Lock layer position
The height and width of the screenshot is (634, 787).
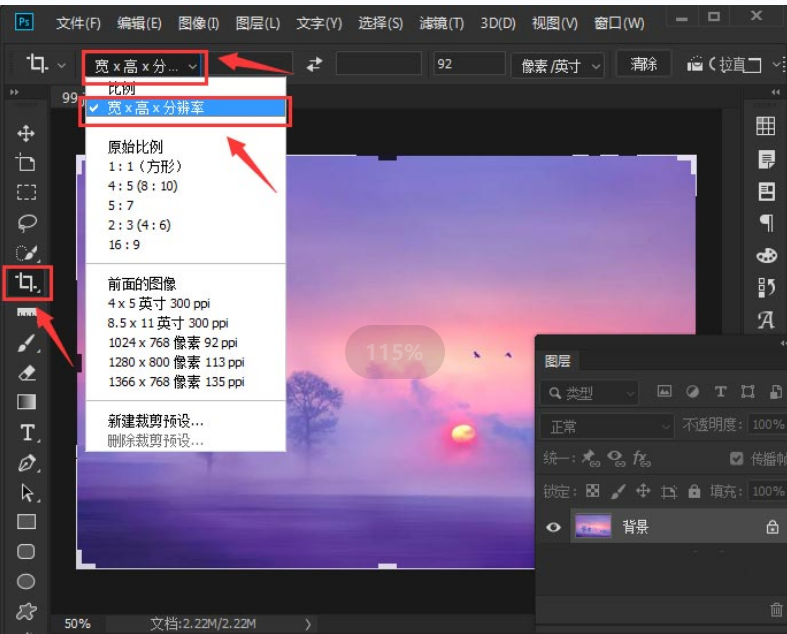pos(643,490)
